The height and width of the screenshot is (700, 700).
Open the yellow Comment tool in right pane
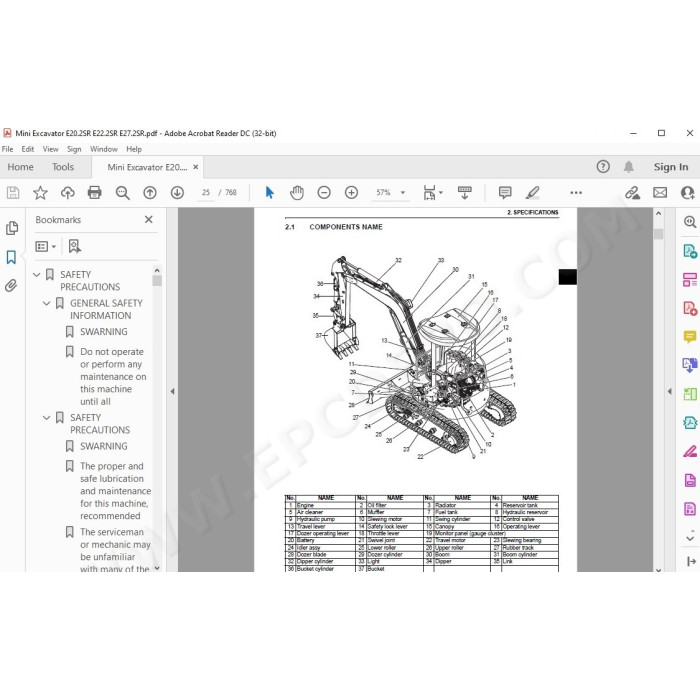click(690, 336)
